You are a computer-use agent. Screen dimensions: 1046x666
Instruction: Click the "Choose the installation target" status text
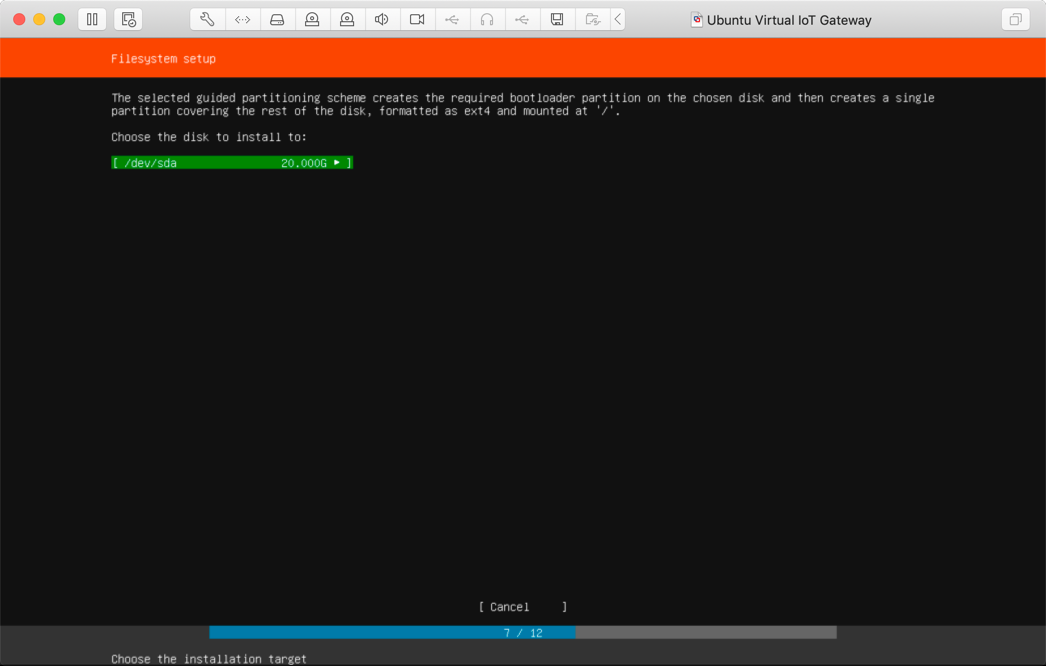209,659
